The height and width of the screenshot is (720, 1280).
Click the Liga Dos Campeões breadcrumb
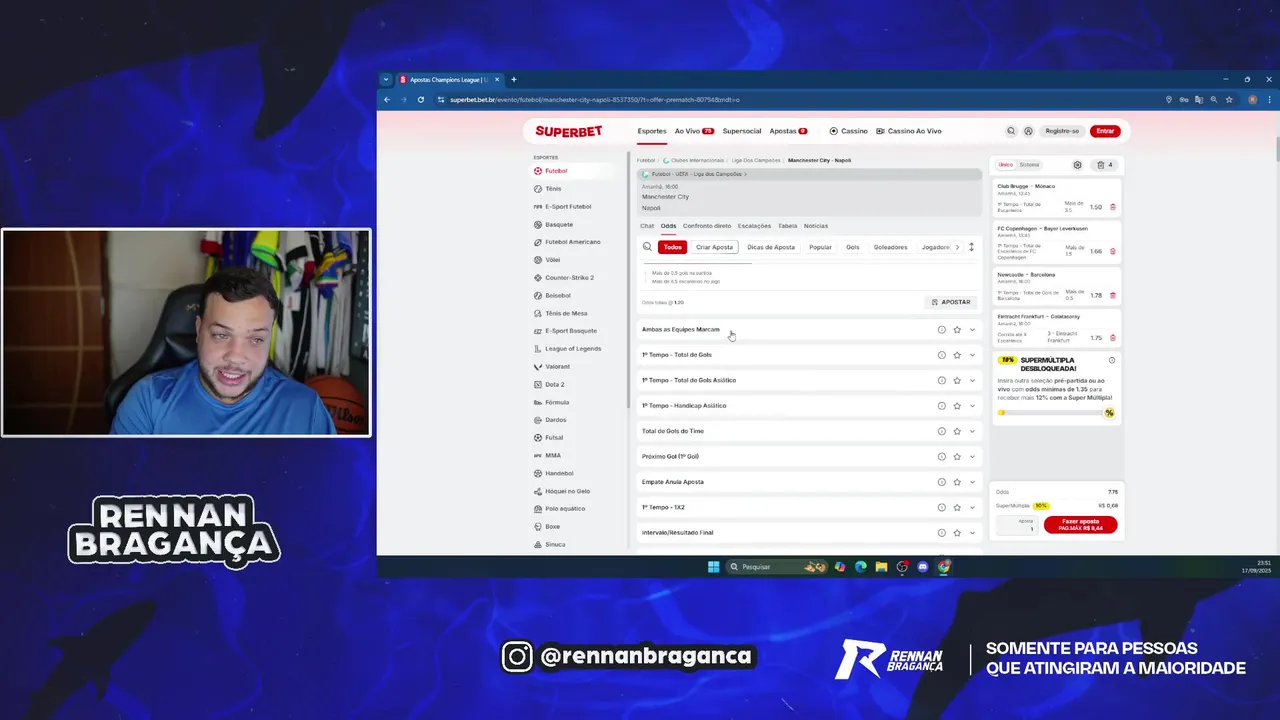(754, 160)
